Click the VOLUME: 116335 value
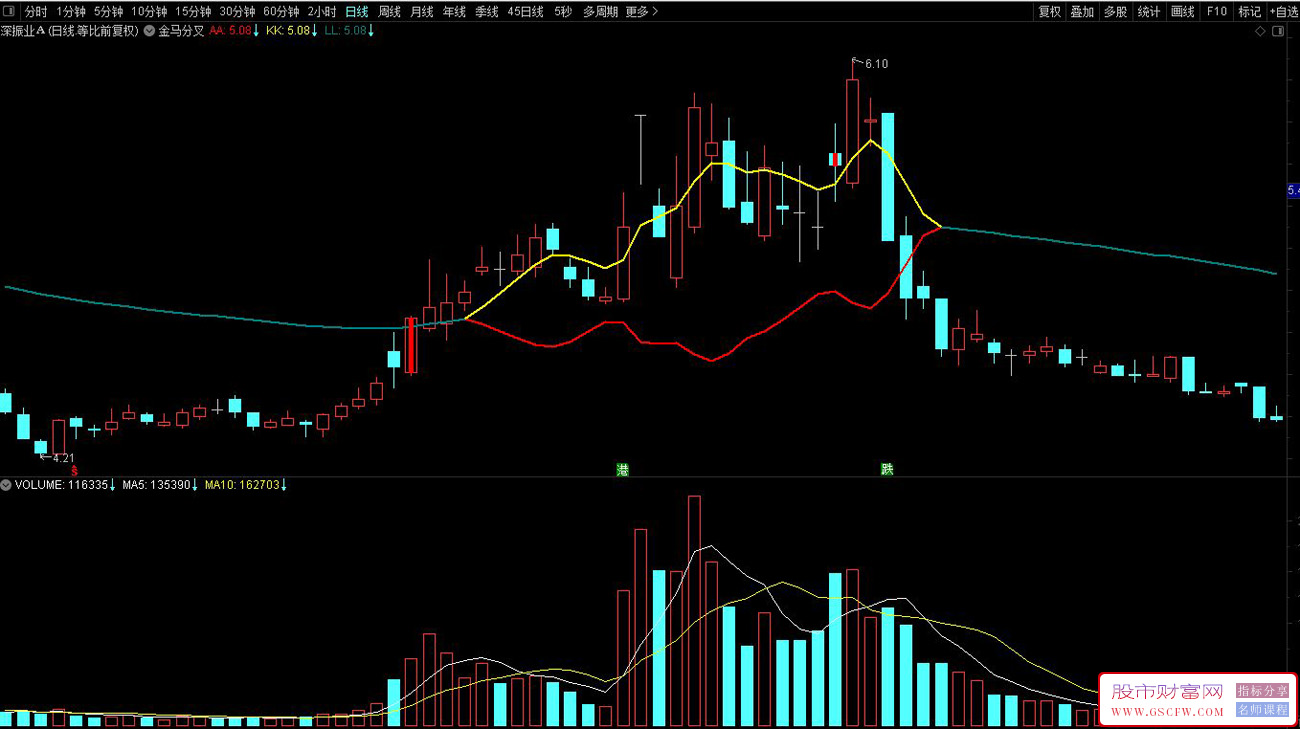Screen dimensions: 1300x729 (x=65, y=485)
